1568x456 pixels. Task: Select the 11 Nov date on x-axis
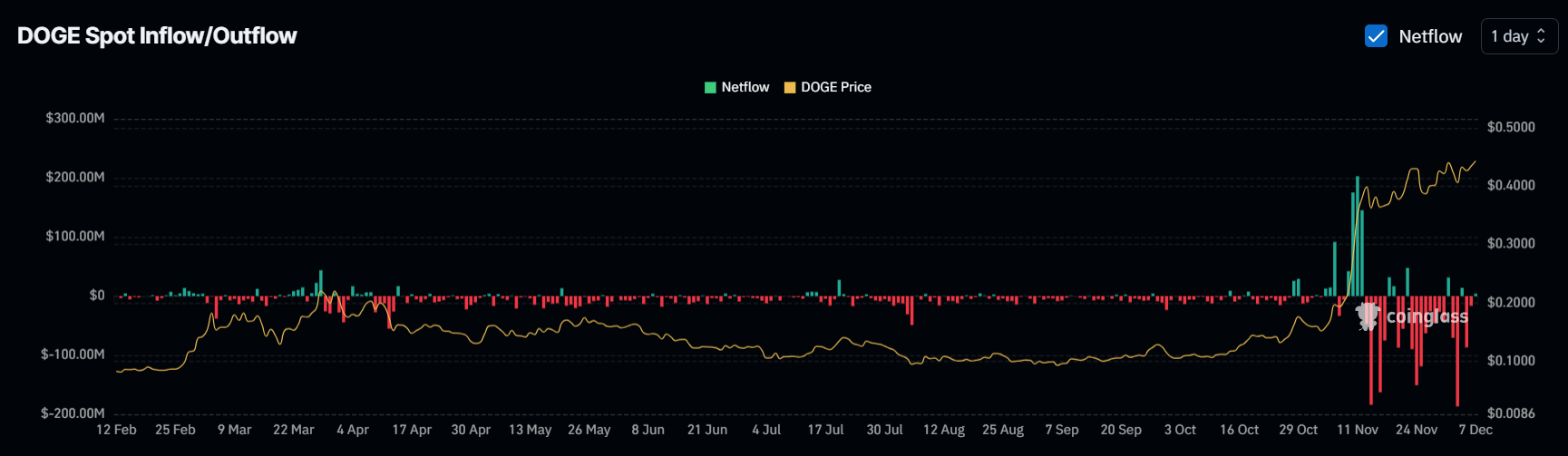tap(1357, 430)
